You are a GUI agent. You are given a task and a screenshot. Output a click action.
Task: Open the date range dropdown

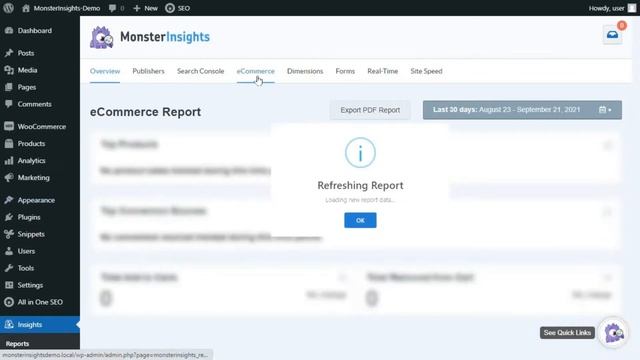point(522,110)
